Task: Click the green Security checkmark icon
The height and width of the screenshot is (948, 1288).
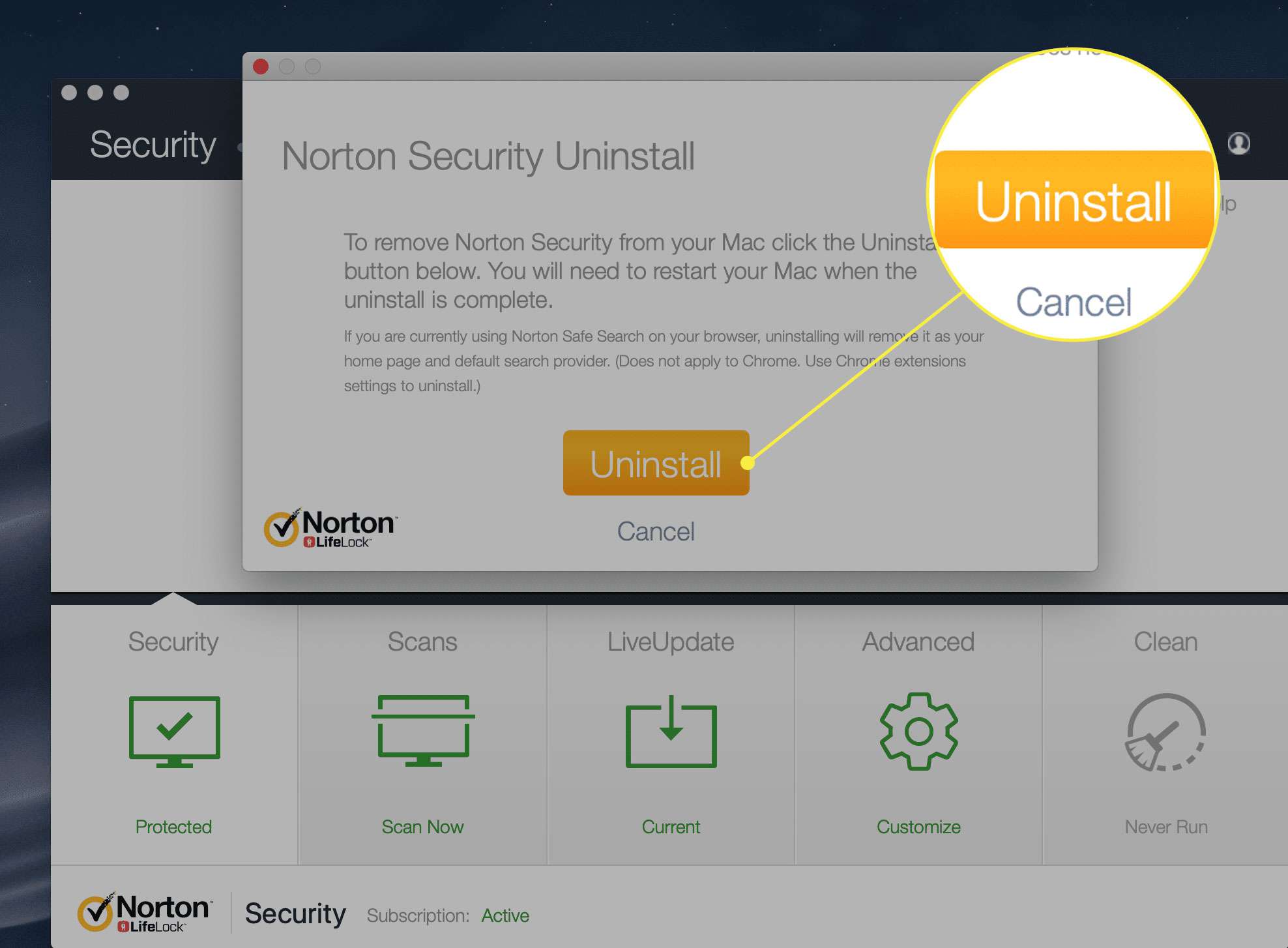Action: pyautogui.click(x=174, y=730)
